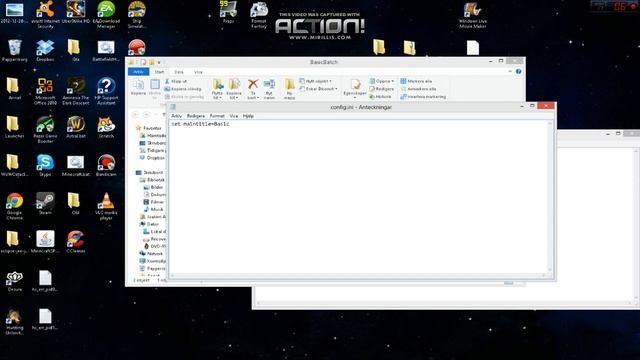Launch VLC media player from the desktop
Screen dimensions: 640x360
(106, 206)
